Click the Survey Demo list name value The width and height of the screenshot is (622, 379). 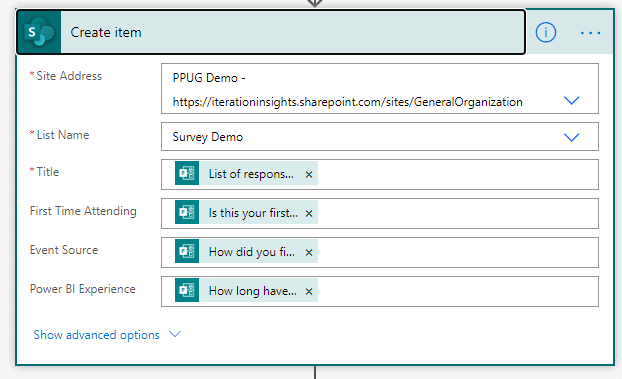207,137
